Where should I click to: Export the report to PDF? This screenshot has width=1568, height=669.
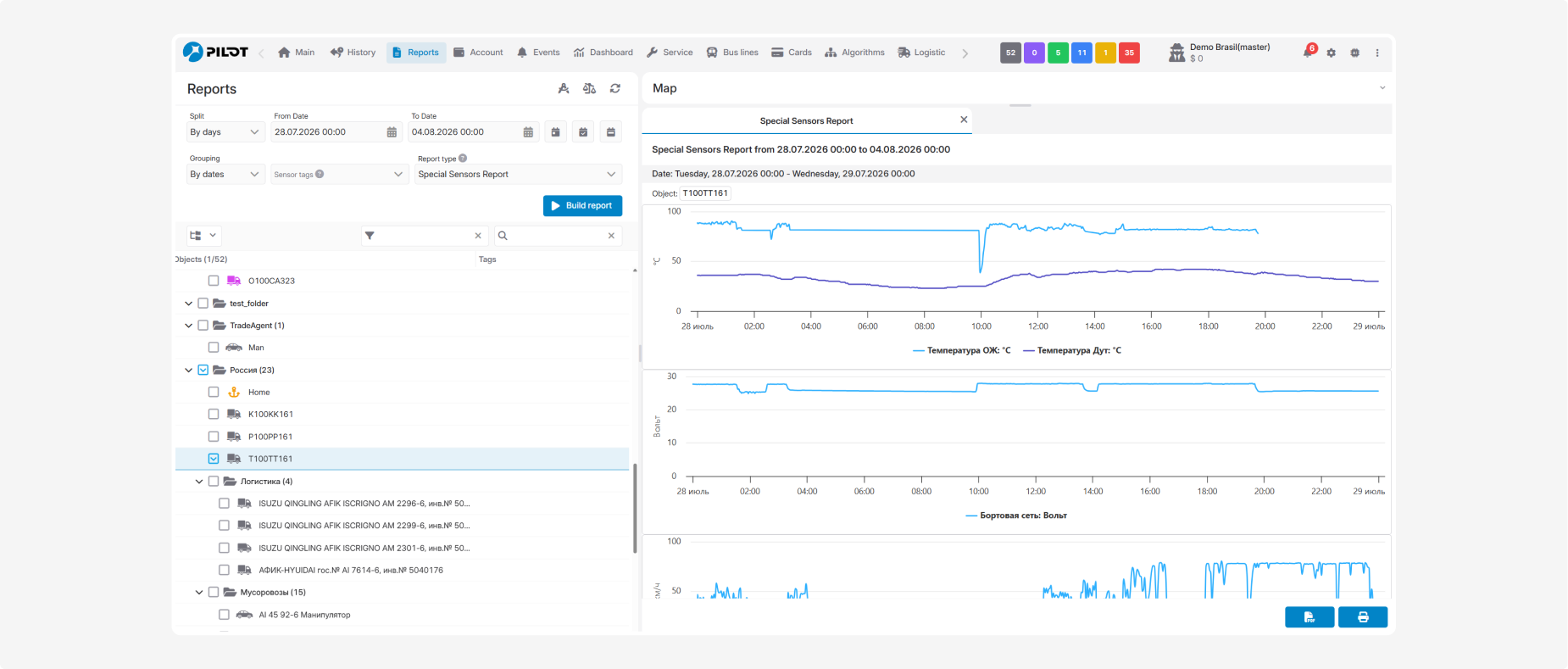pos(1309,617)
